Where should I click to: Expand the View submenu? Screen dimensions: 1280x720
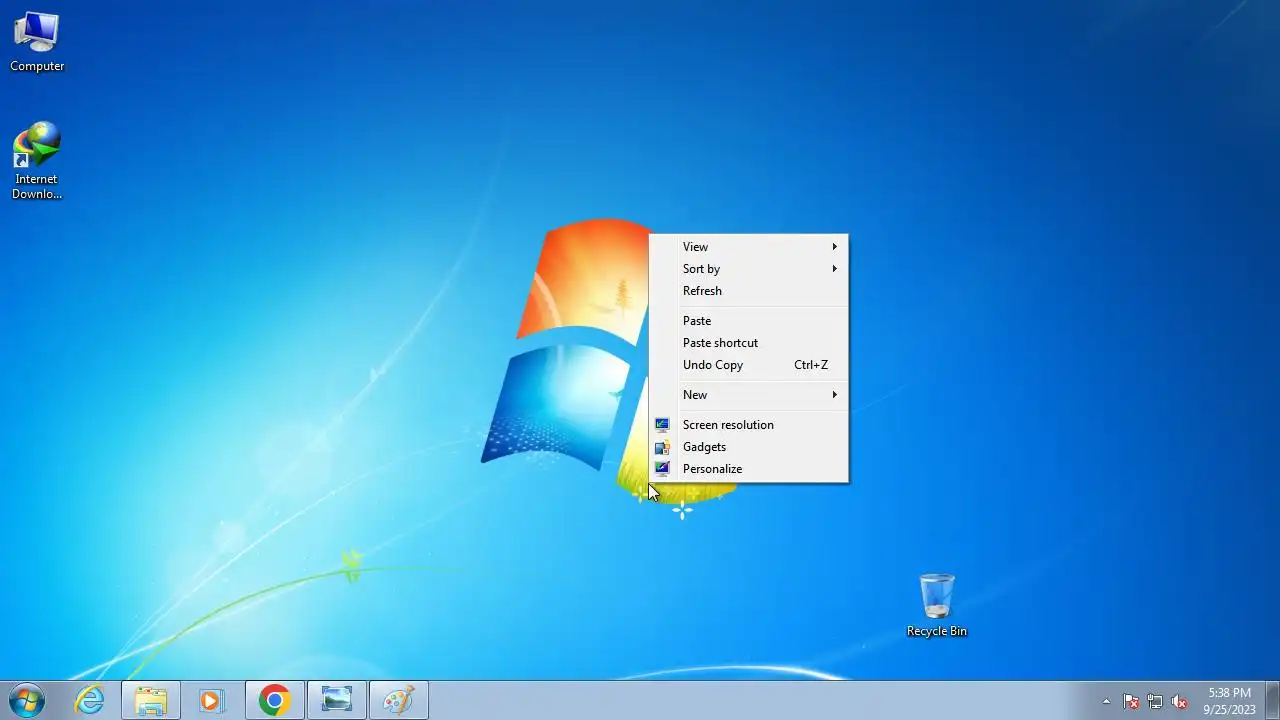click(x=748, y=247)
